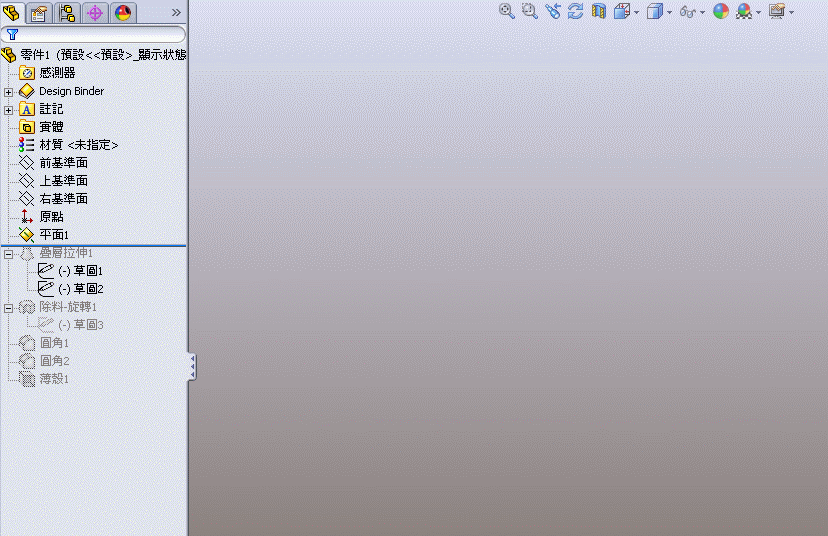Open View Settings dropdown arrow

pyautogui.click(x=792, y=12)
